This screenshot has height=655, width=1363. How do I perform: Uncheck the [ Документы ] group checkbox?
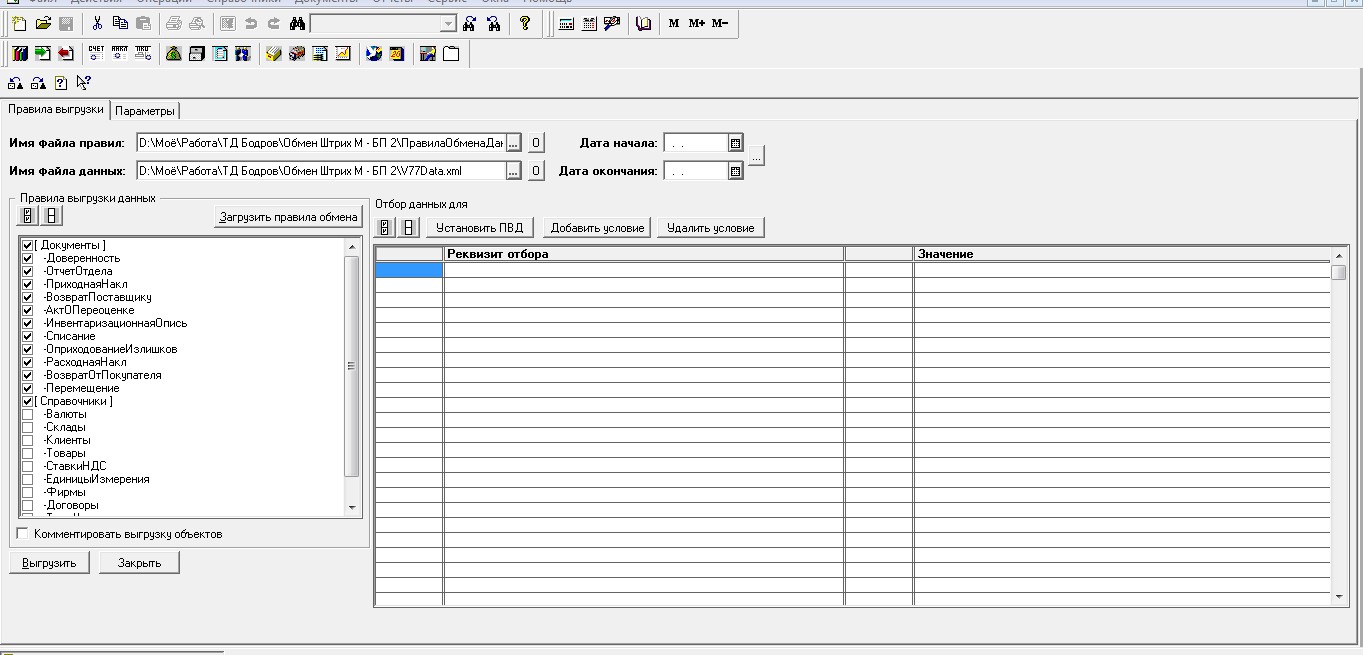click(x=27, y=245)
